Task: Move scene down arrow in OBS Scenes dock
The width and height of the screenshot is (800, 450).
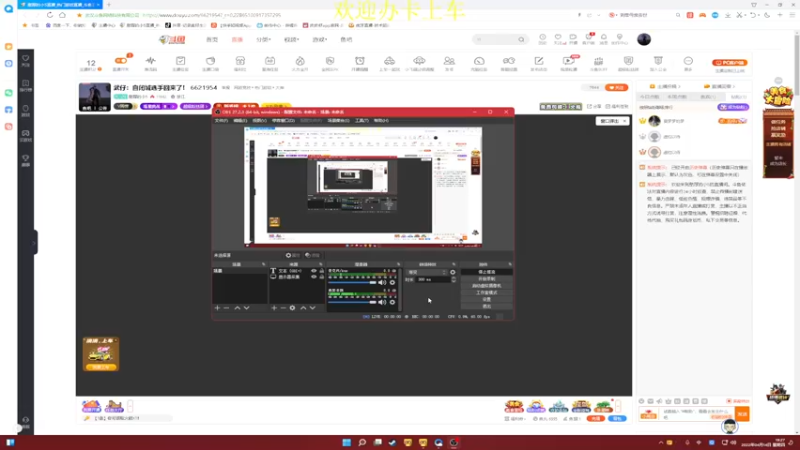Action: pos(246,308)
